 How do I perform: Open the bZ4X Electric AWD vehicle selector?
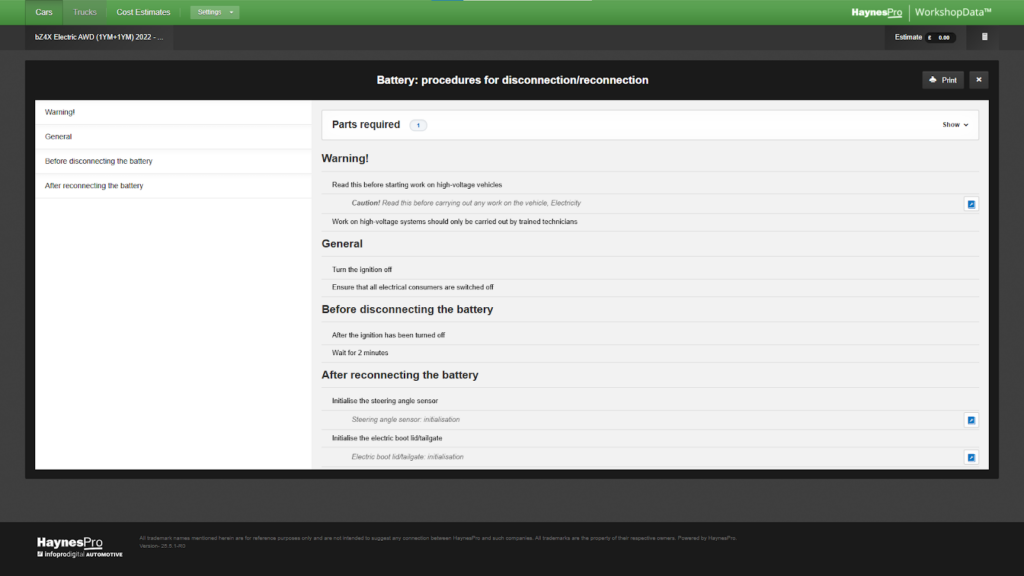tap(98, 37)
